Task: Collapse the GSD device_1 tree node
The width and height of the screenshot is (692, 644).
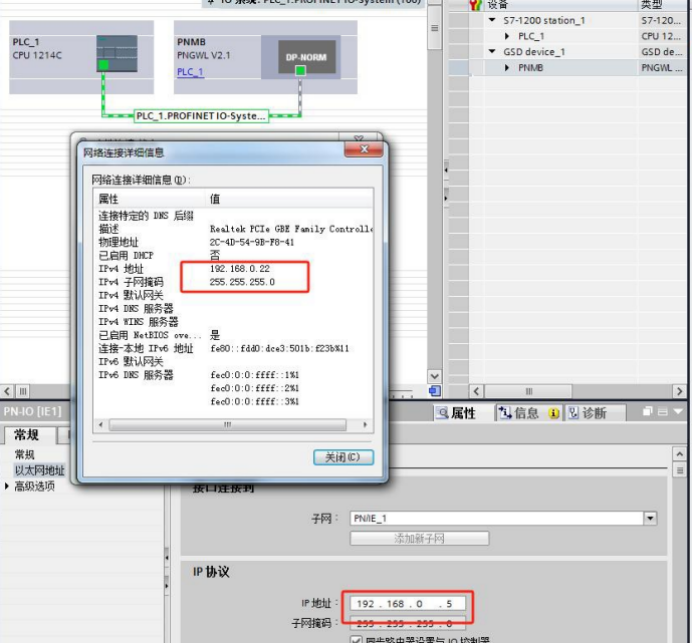Action: click(492, 52)
